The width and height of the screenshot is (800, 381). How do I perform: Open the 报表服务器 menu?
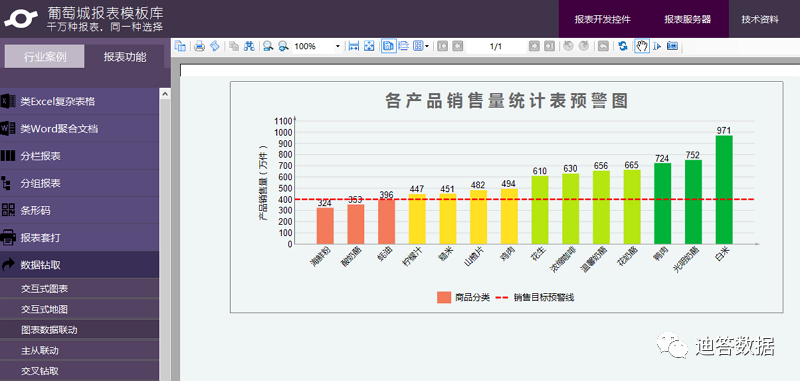(x=687, y=19)
